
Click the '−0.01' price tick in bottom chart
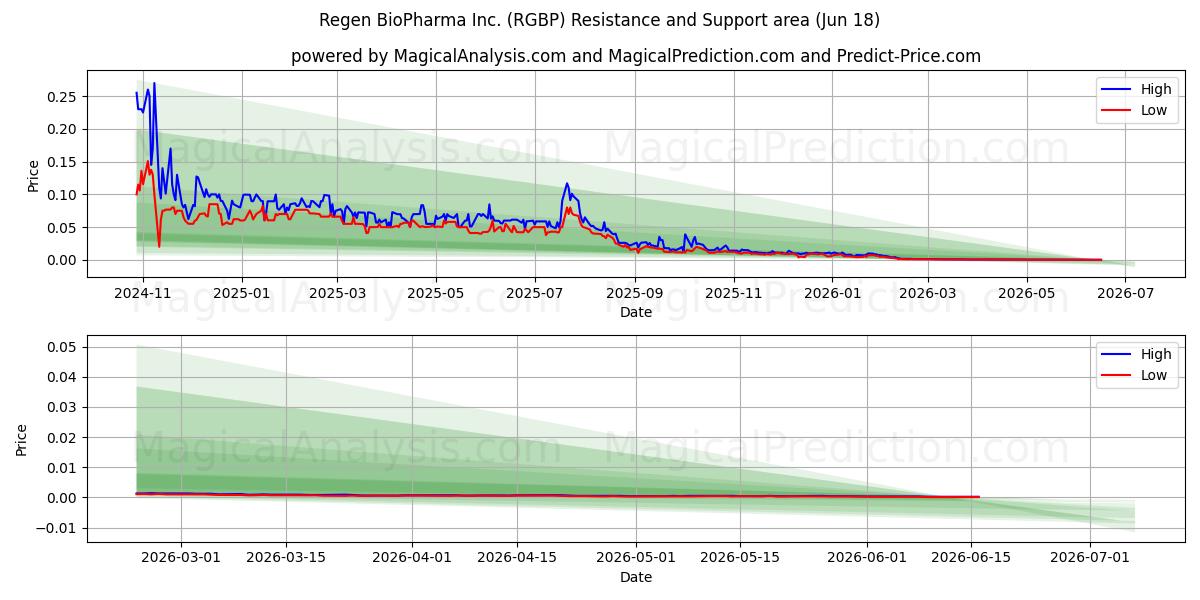click(56, 528)
